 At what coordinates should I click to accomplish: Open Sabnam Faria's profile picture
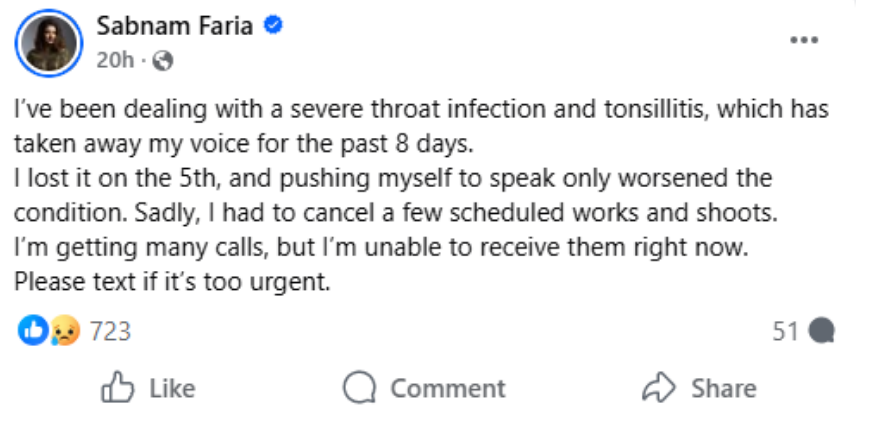click(47, 42)
